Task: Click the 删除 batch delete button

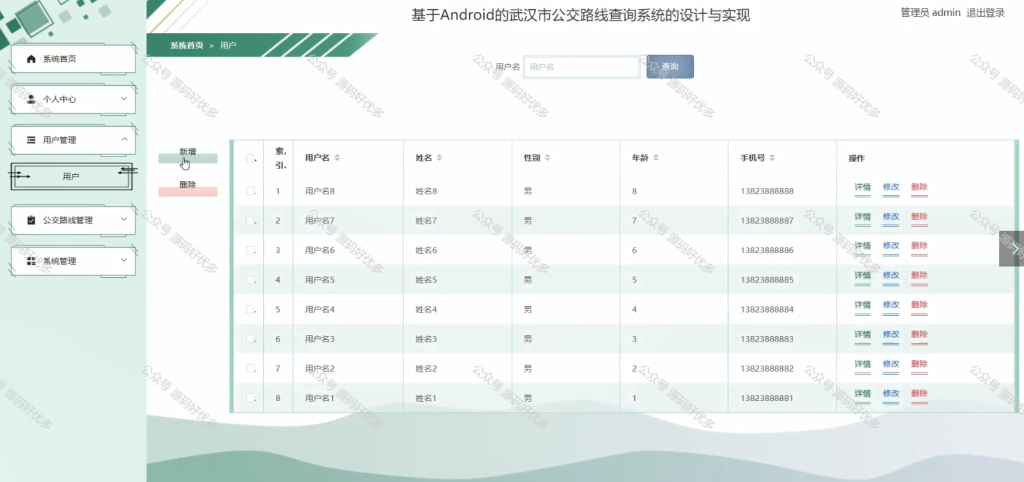Action: (187, 187)
